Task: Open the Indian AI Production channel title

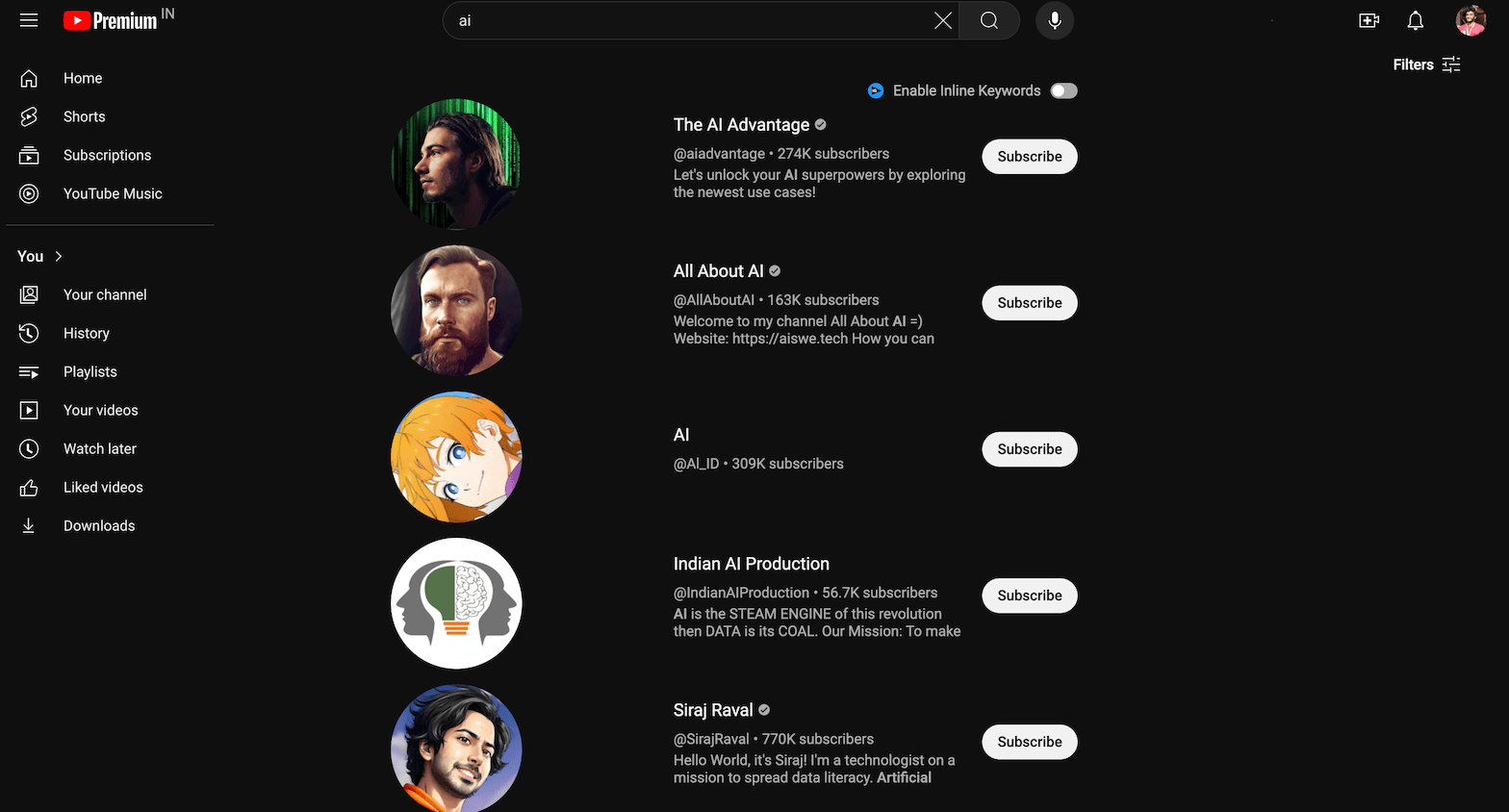Action: pyautogui.click(x=751, y=564)
